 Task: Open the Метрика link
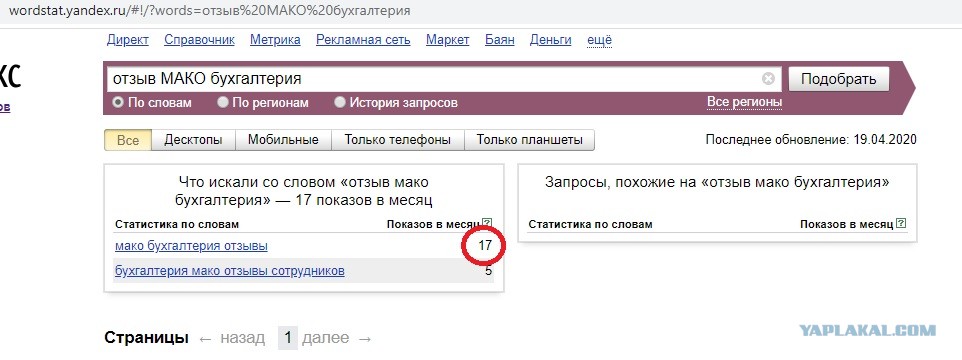coord(275,40)
